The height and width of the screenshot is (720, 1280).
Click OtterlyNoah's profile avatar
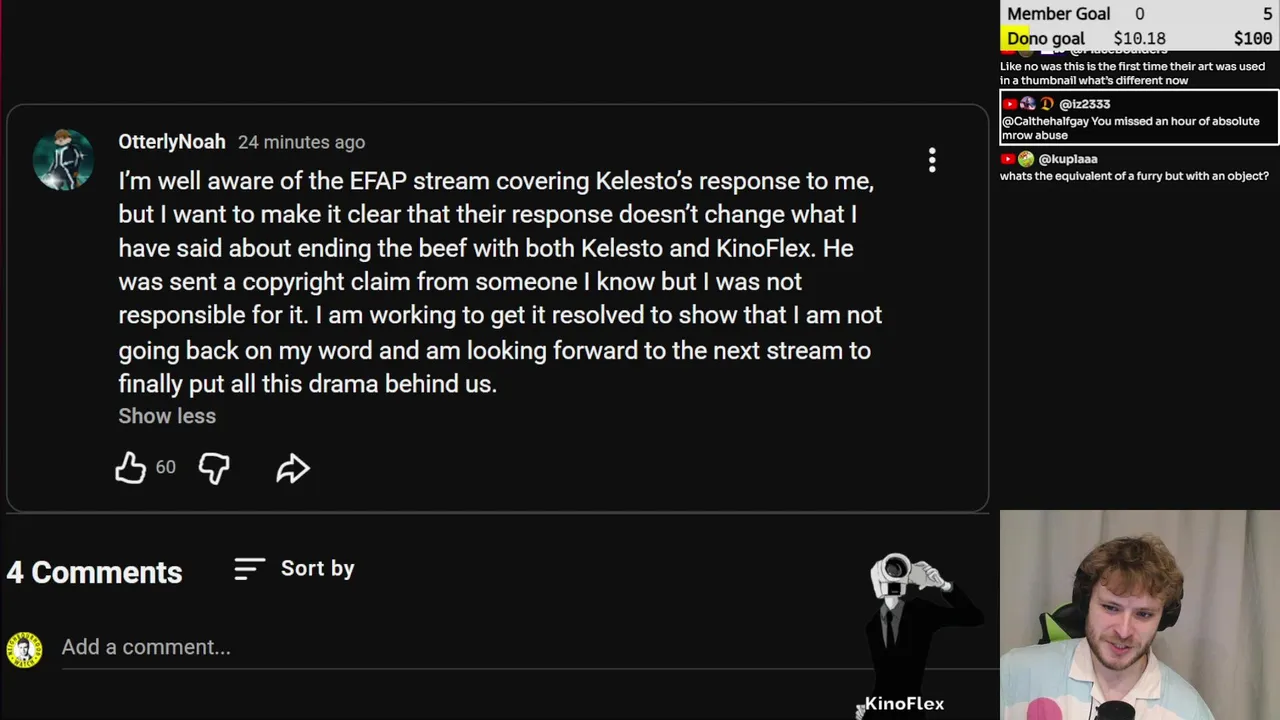pyautogui.click(x=63, y=160)
